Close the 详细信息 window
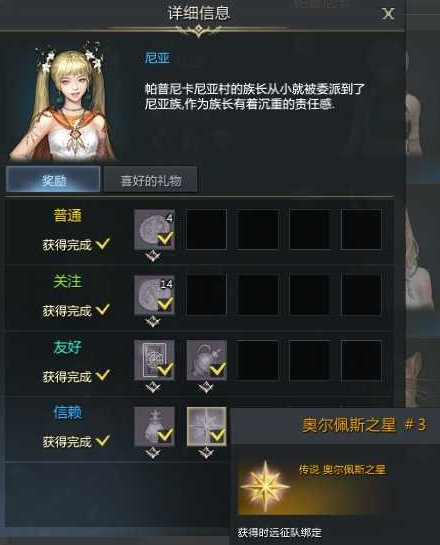Screen dimensions: 440x545 tap(388, 14)
